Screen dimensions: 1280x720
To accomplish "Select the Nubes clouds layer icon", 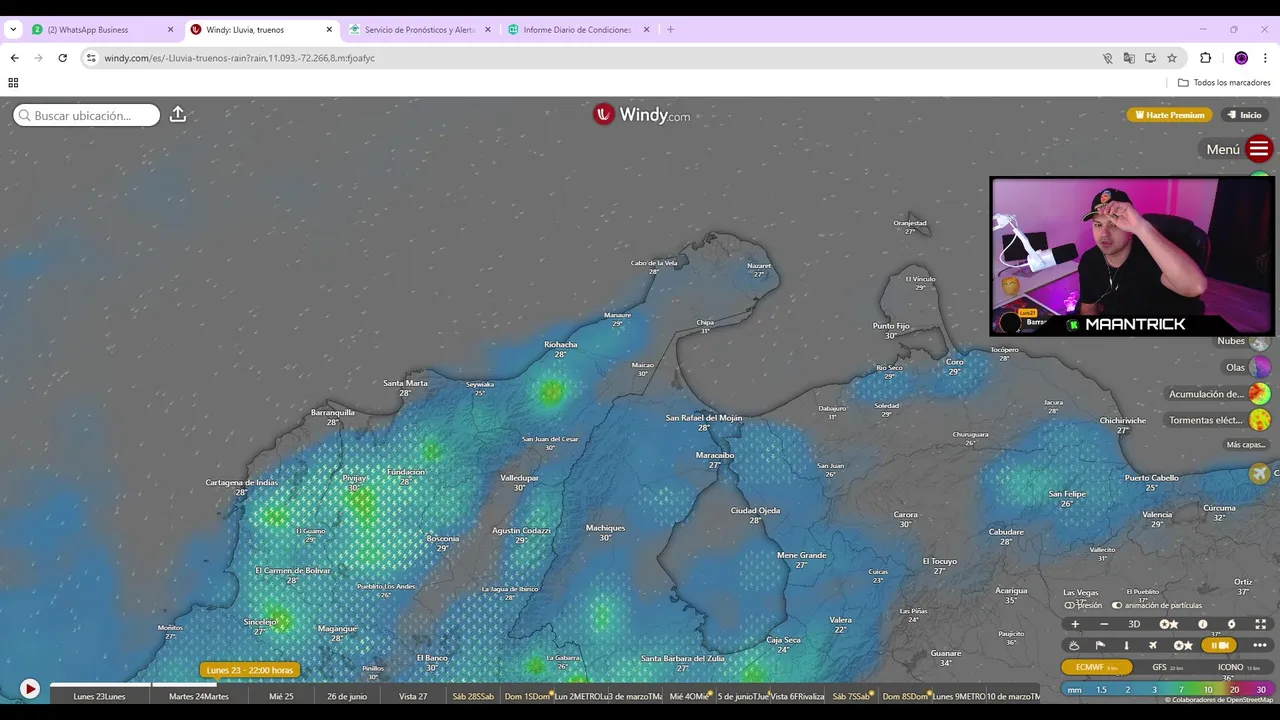I will click(1260, 342).
